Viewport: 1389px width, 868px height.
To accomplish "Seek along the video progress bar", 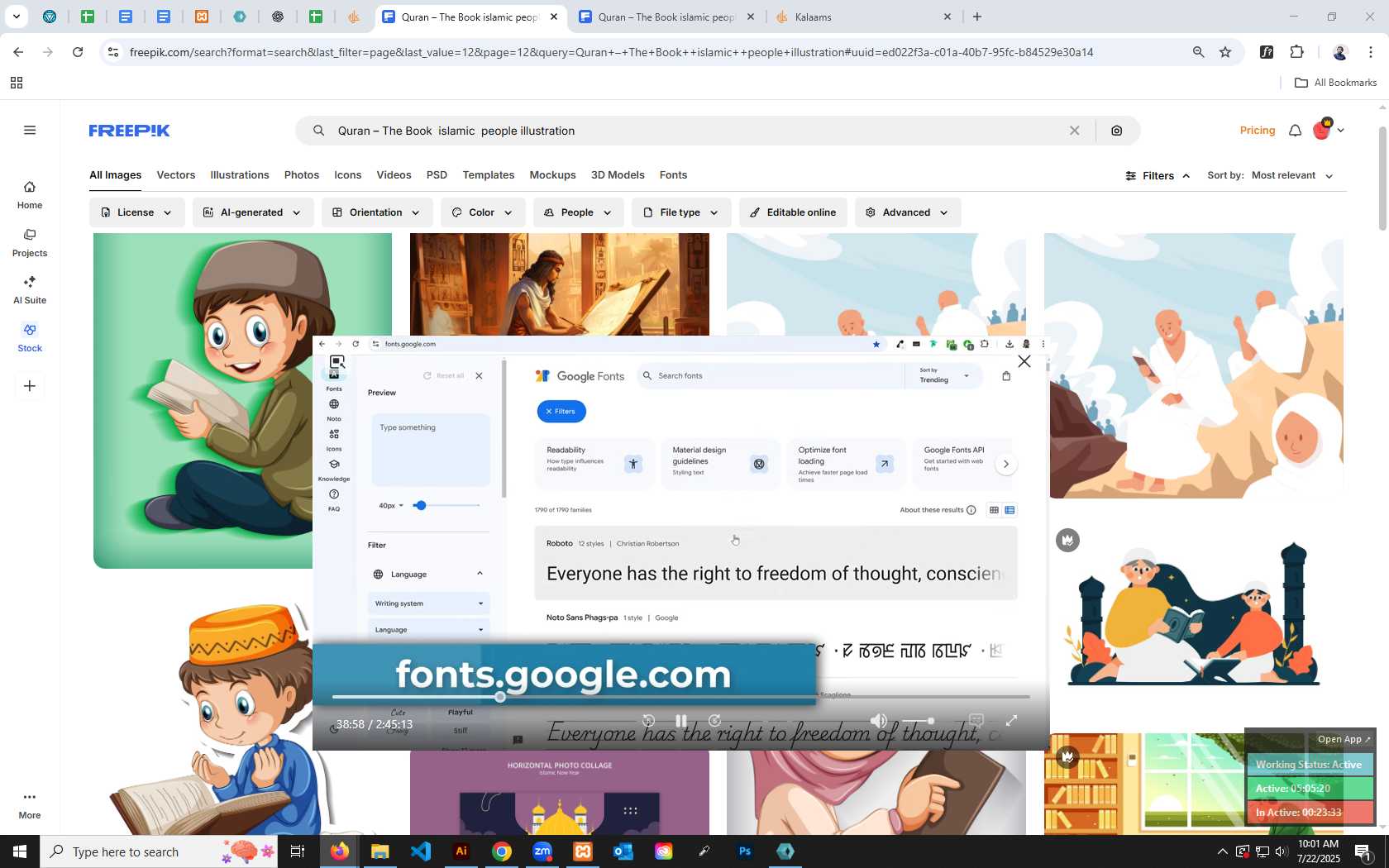I will 680,697.
